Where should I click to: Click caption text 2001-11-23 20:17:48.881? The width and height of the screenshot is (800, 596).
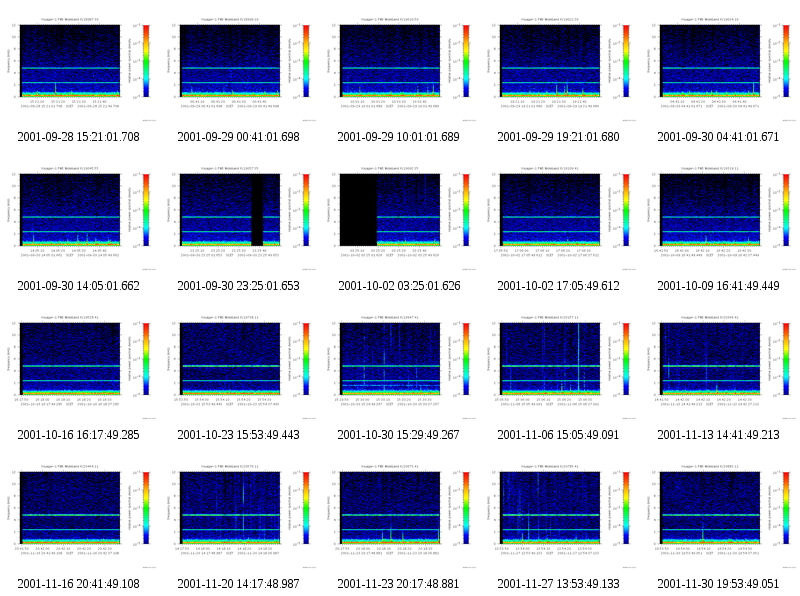pos(398,584)
